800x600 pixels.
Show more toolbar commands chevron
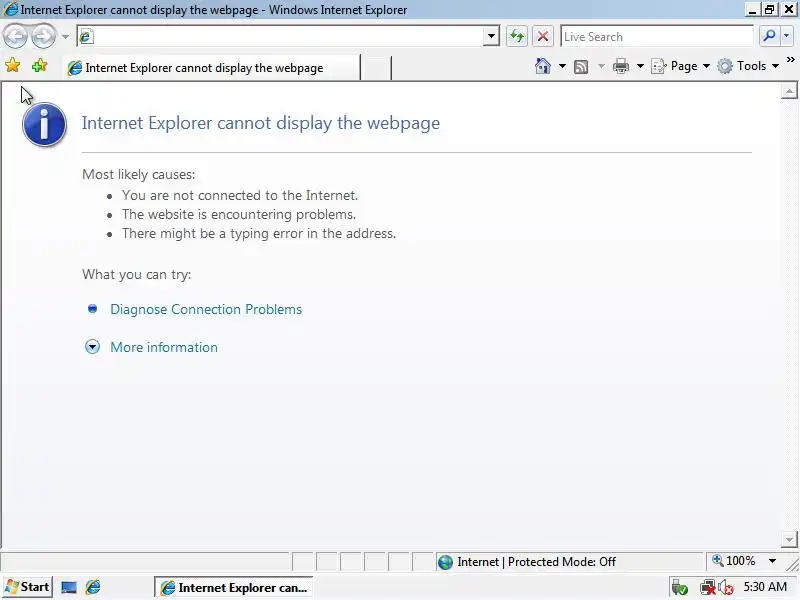[x=791, y=60]
